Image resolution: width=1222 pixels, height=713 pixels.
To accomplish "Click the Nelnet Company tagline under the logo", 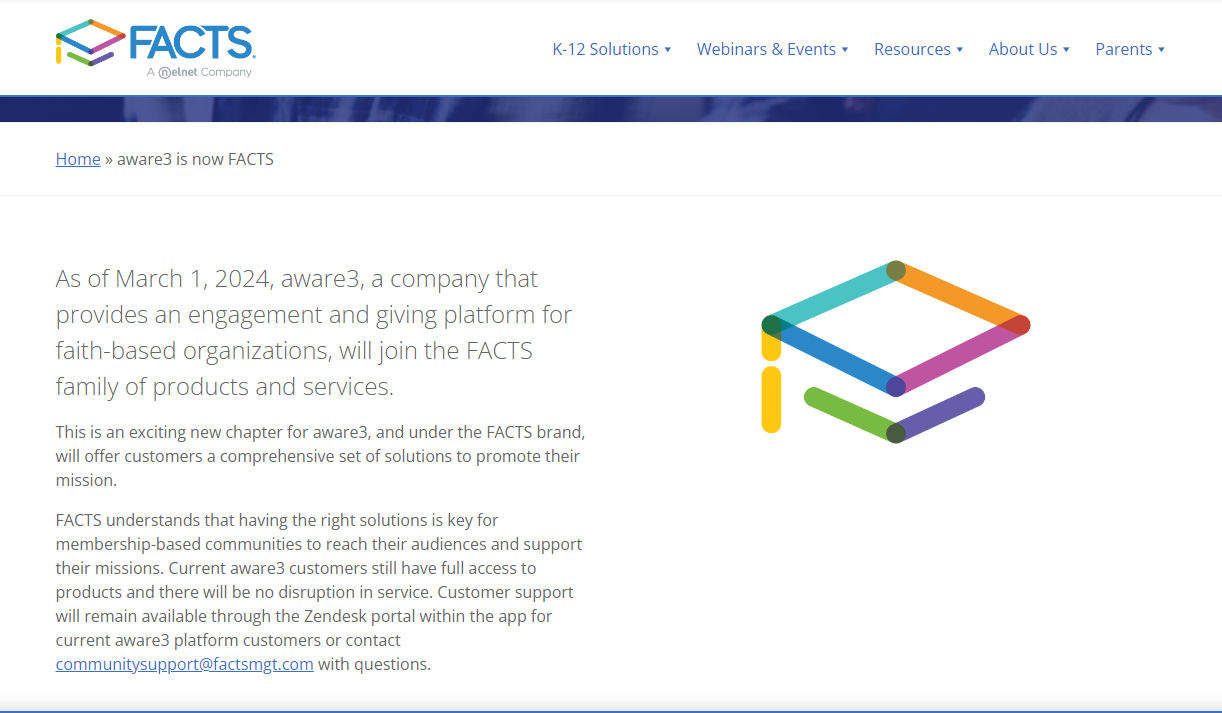I will point(199,72).
